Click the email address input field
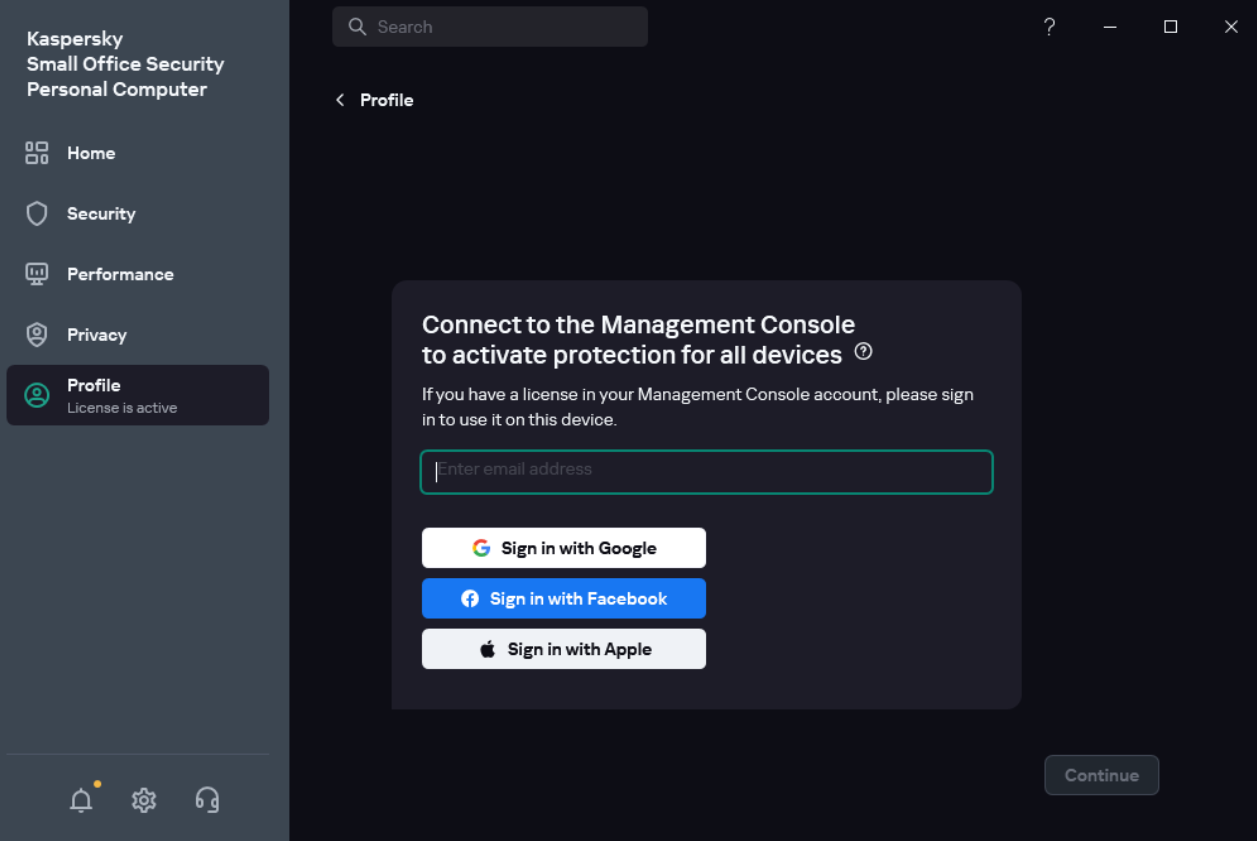The image size is (1257, 841). (706, 471)
